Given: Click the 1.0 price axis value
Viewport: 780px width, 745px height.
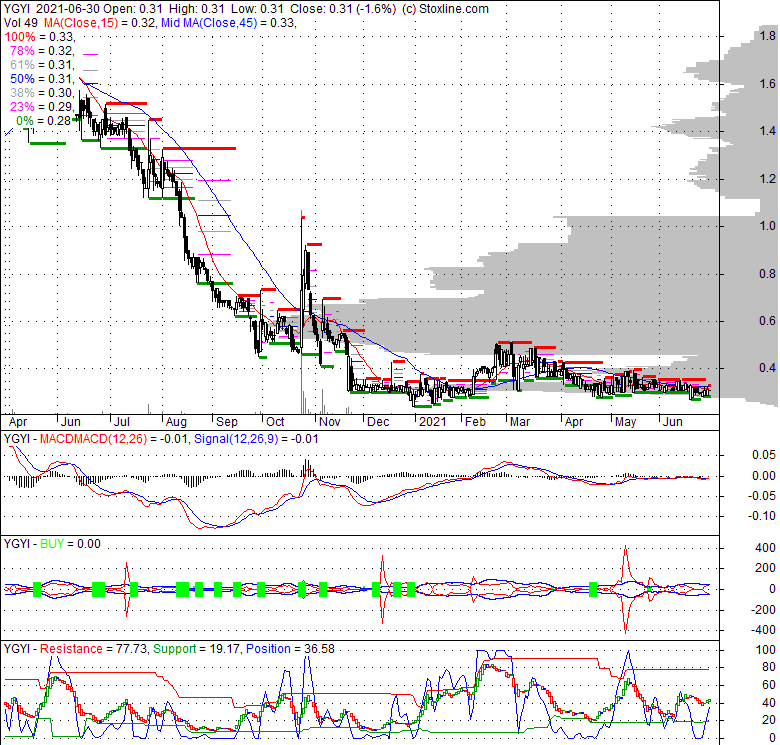Looking at the screenshot, I should pyautogui.click(x=768, y=226).
